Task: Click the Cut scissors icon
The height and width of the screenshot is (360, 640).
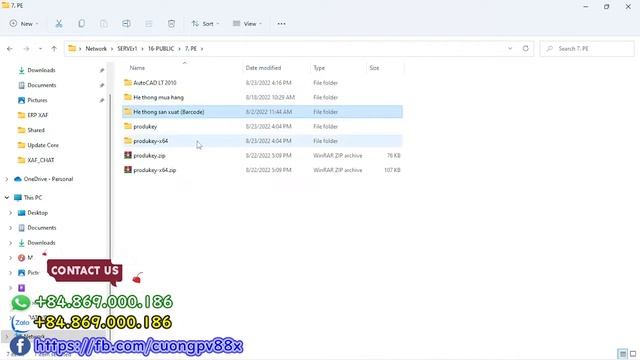Action: [59, 24]
